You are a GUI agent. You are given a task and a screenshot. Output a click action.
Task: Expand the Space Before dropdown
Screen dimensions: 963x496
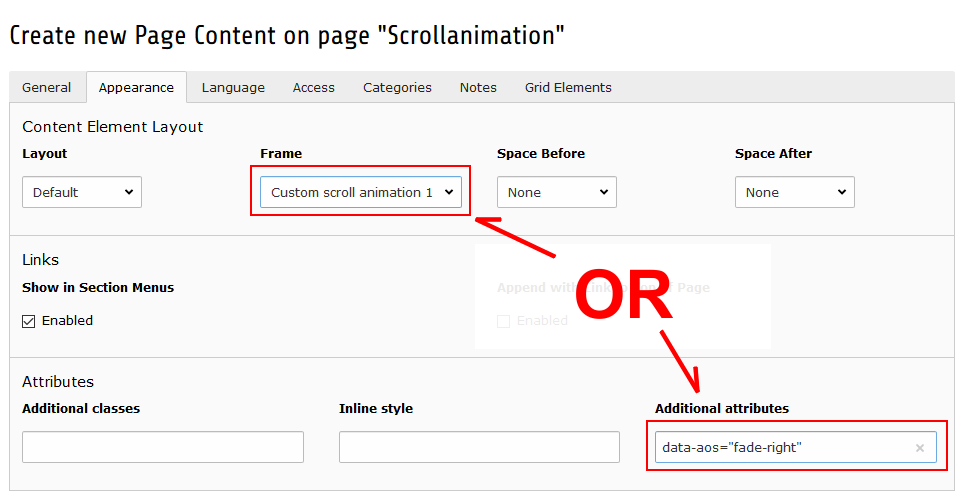[x=556, y=192]
